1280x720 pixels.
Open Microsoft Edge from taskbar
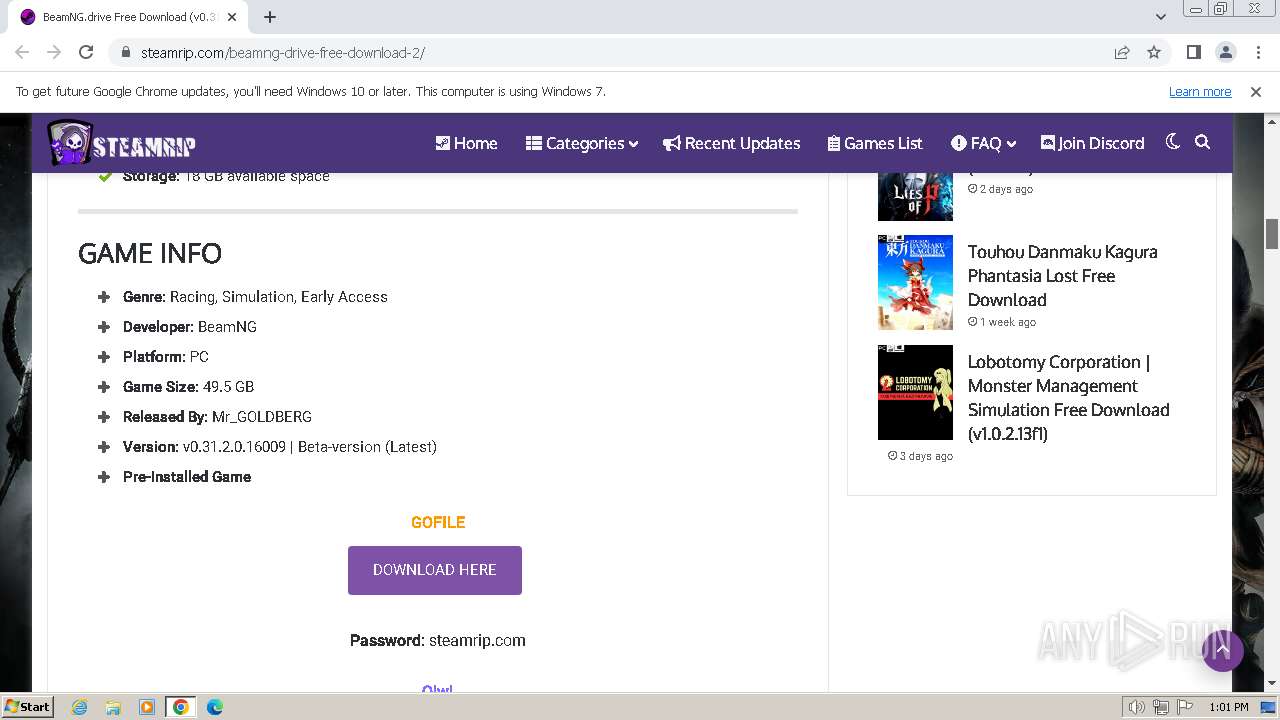215,707
